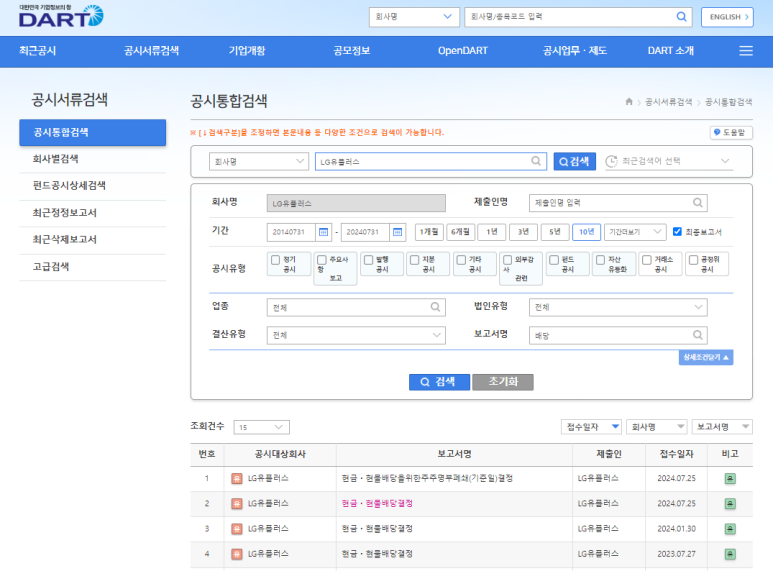
Task: Open the 공시서류검색 menu
Action: pyautogui.click(x=151, y=51)
